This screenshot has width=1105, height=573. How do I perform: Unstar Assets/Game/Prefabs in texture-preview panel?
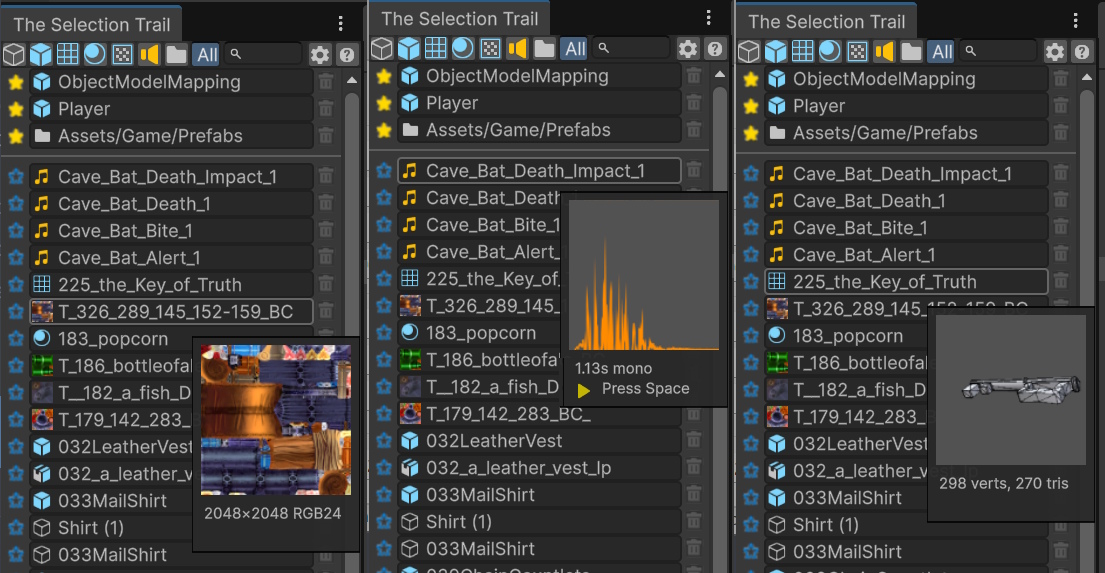16,136
